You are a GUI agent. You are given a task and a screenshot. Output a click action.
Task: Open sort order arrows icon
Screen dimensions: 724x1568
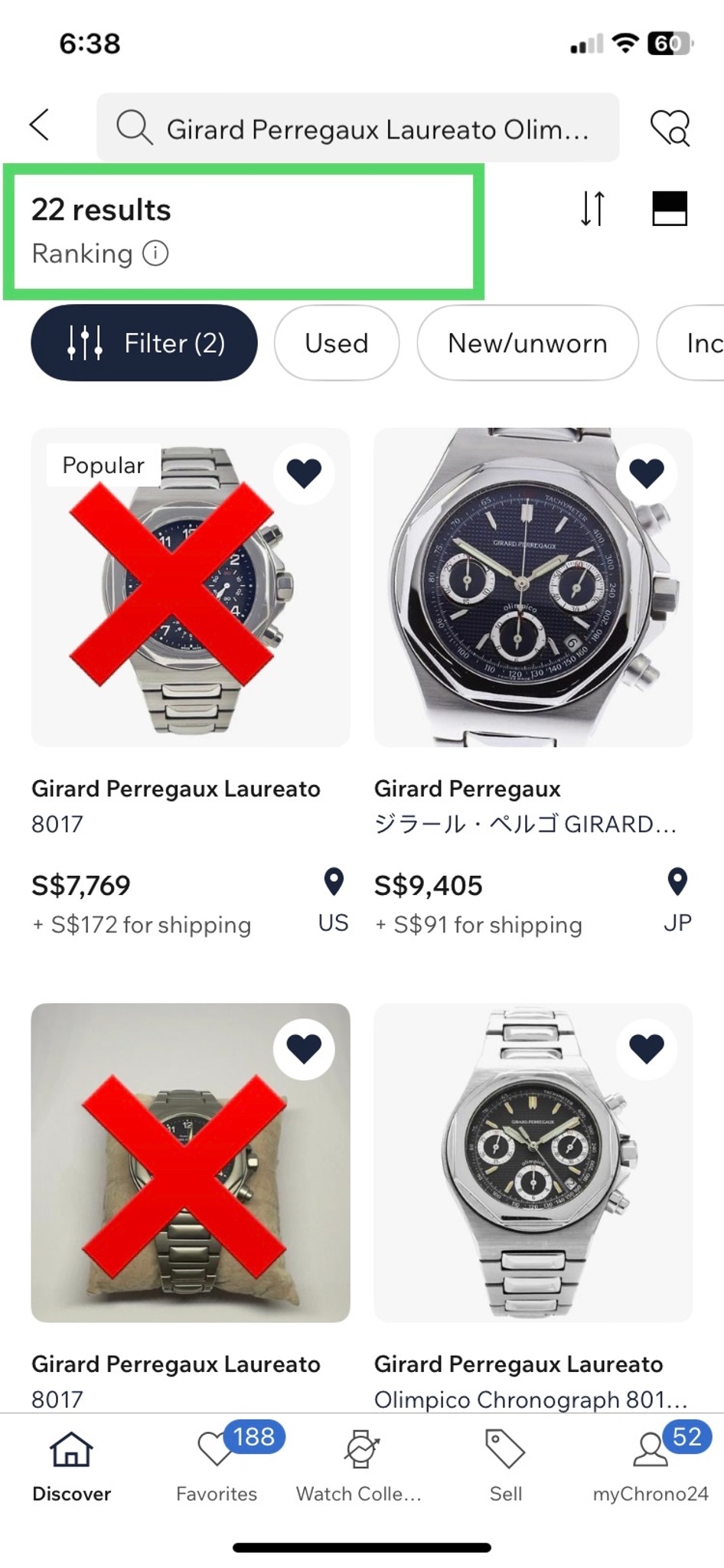(x=592, y=208)
